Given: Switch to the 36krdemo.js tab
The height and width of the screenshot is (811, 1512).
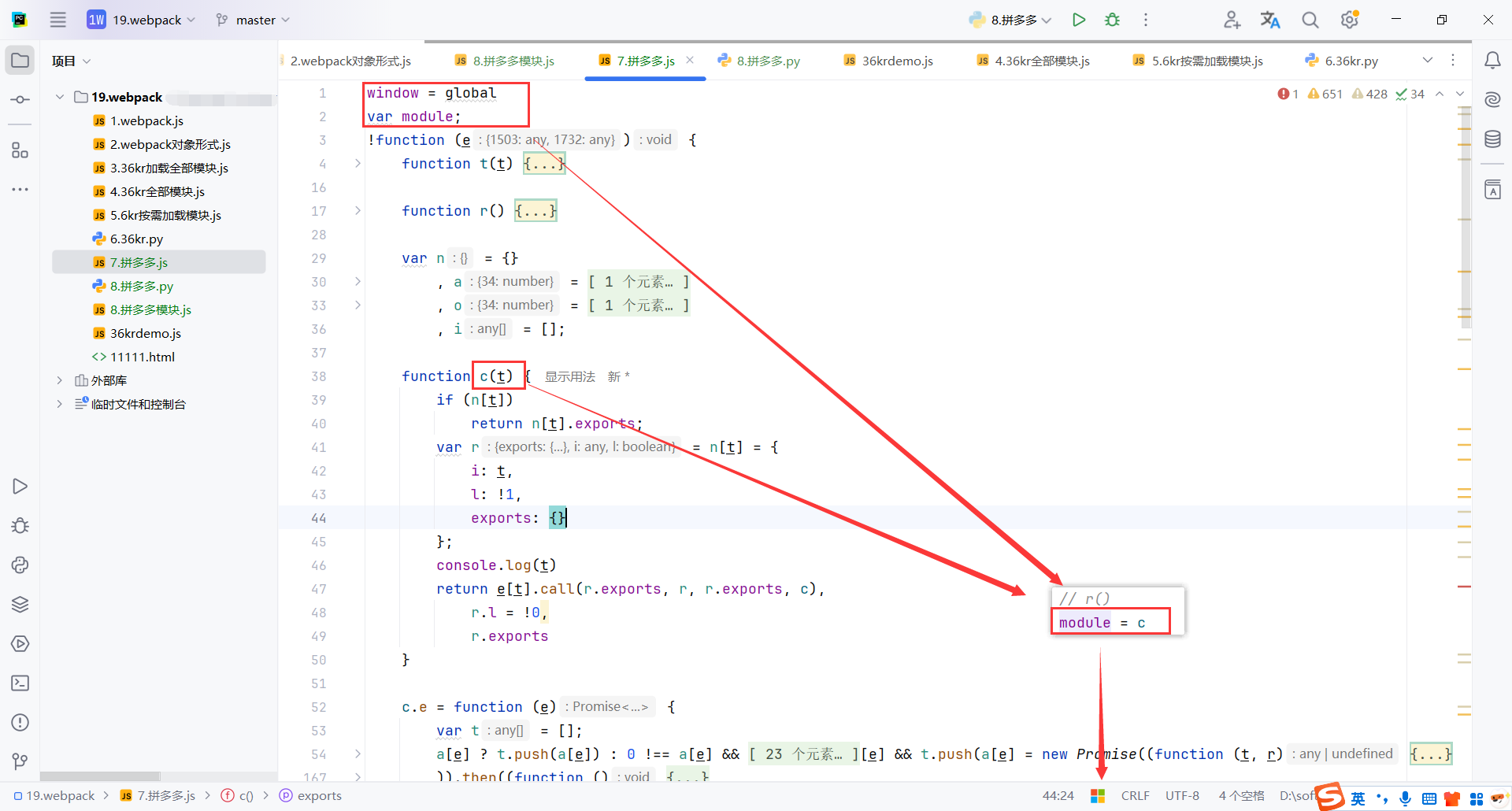Looking at the screenshot, I should (895, 60).
